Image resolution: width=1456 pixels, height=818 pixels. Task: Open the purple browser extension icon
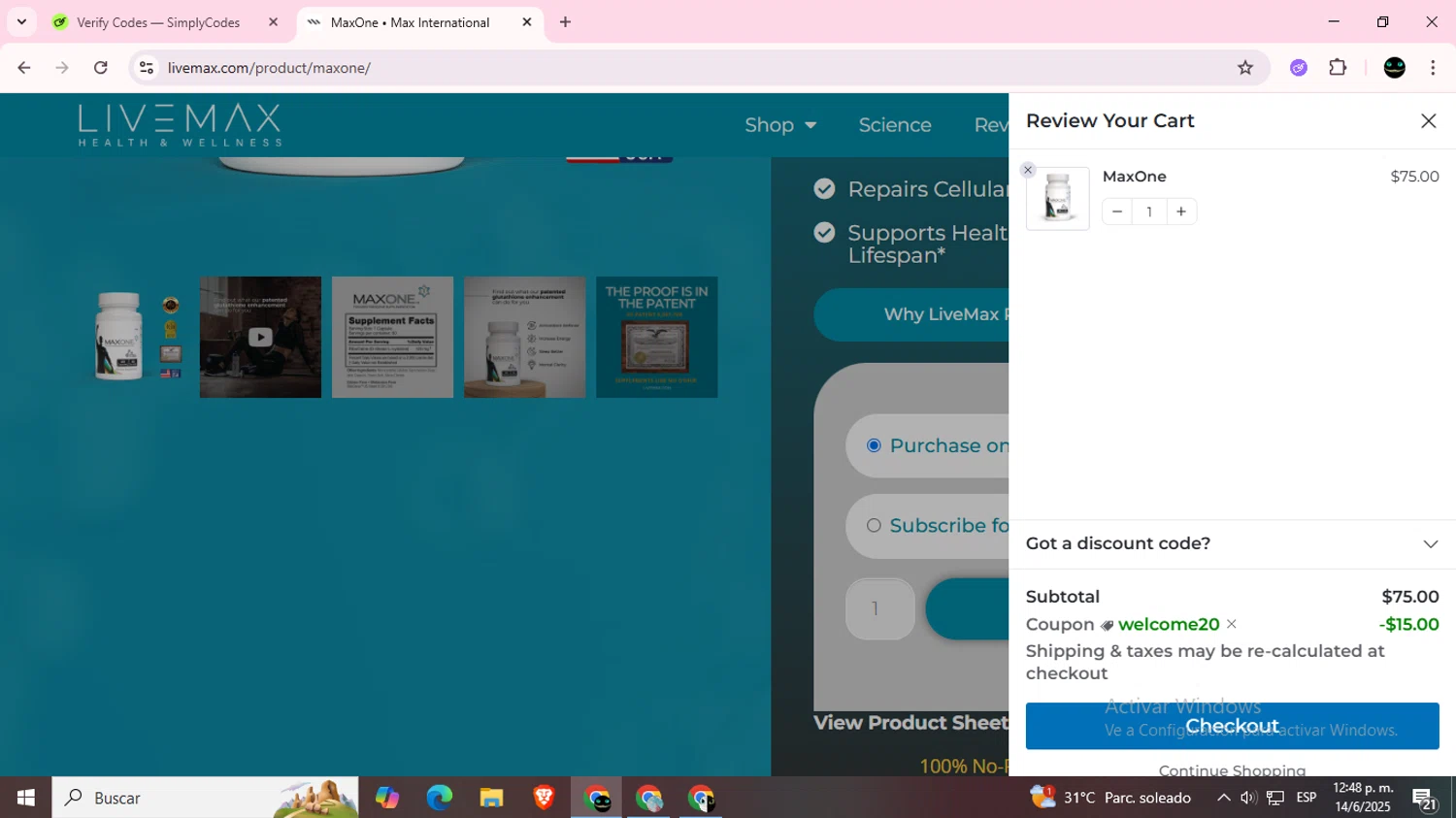1299,68
